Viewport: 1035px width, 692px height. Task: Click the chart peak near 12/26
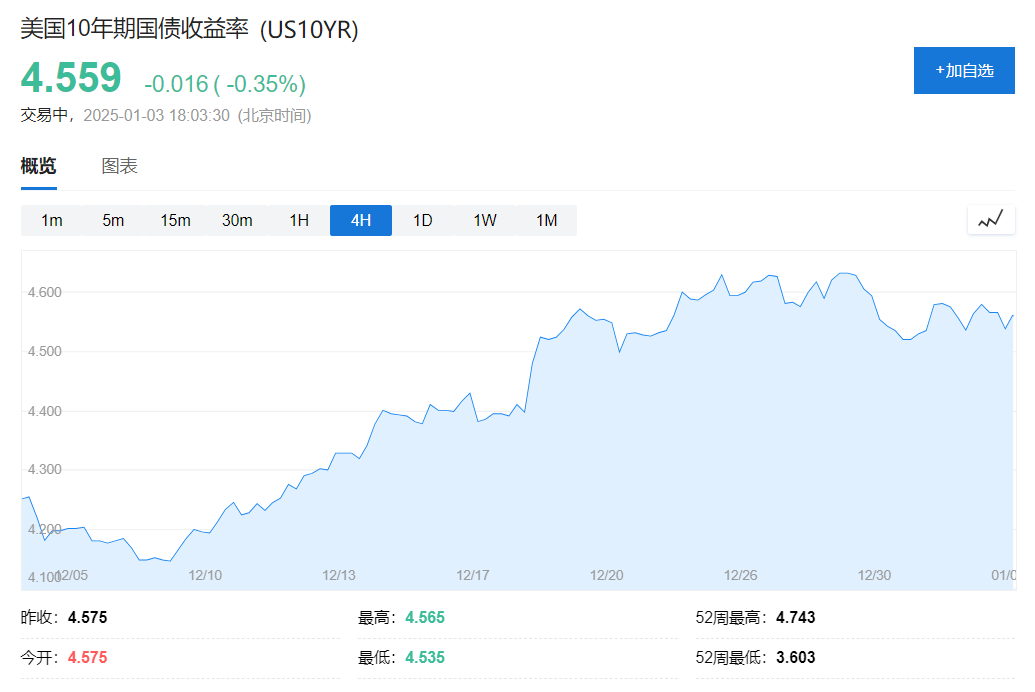[x=722, y=276]
